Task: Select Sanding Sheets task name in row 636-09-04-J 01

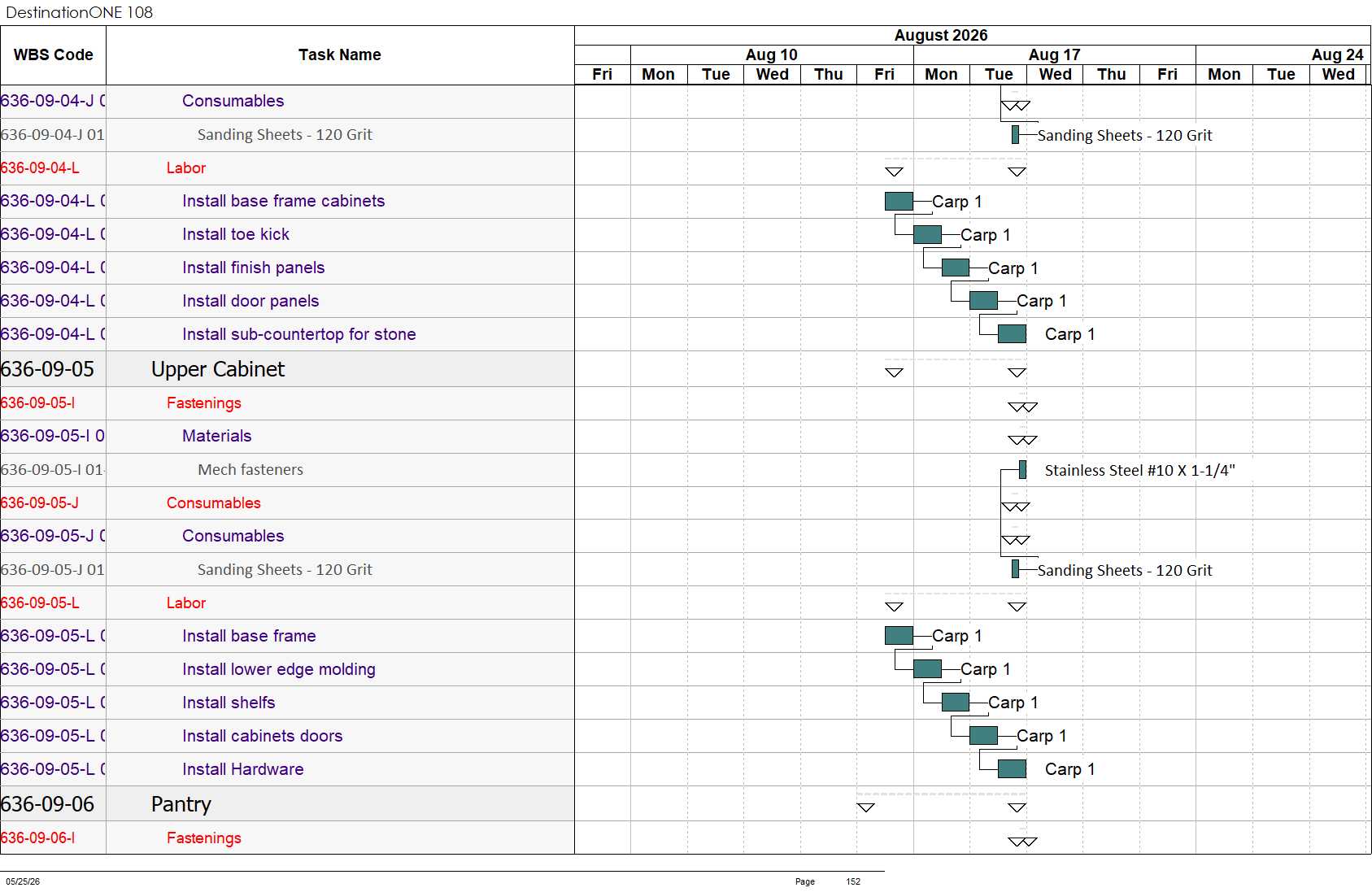Action: [285, 134]
